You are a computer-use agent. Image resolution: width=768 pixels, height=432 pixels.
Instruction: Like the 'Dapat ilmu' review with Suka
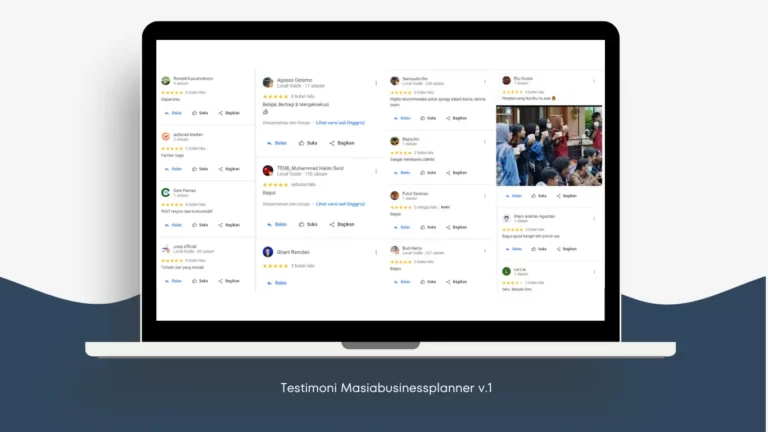pos(200,113)
